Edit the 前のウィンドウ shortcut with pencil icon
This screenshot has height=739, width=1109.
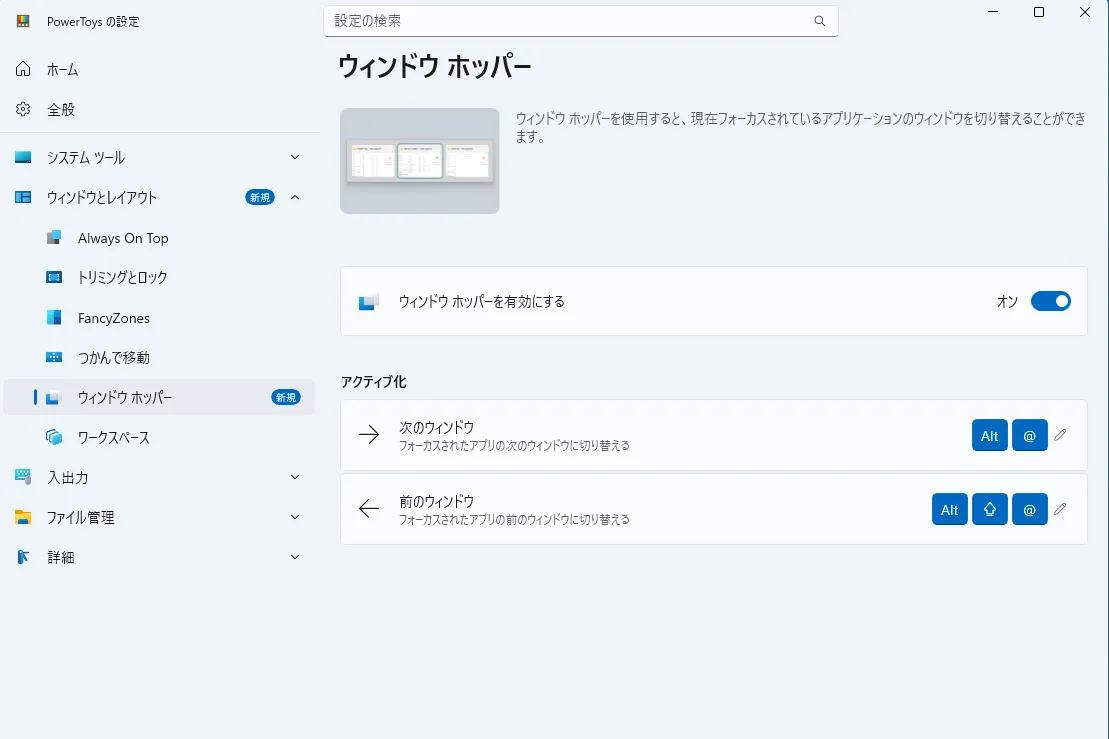(1059, 509)
